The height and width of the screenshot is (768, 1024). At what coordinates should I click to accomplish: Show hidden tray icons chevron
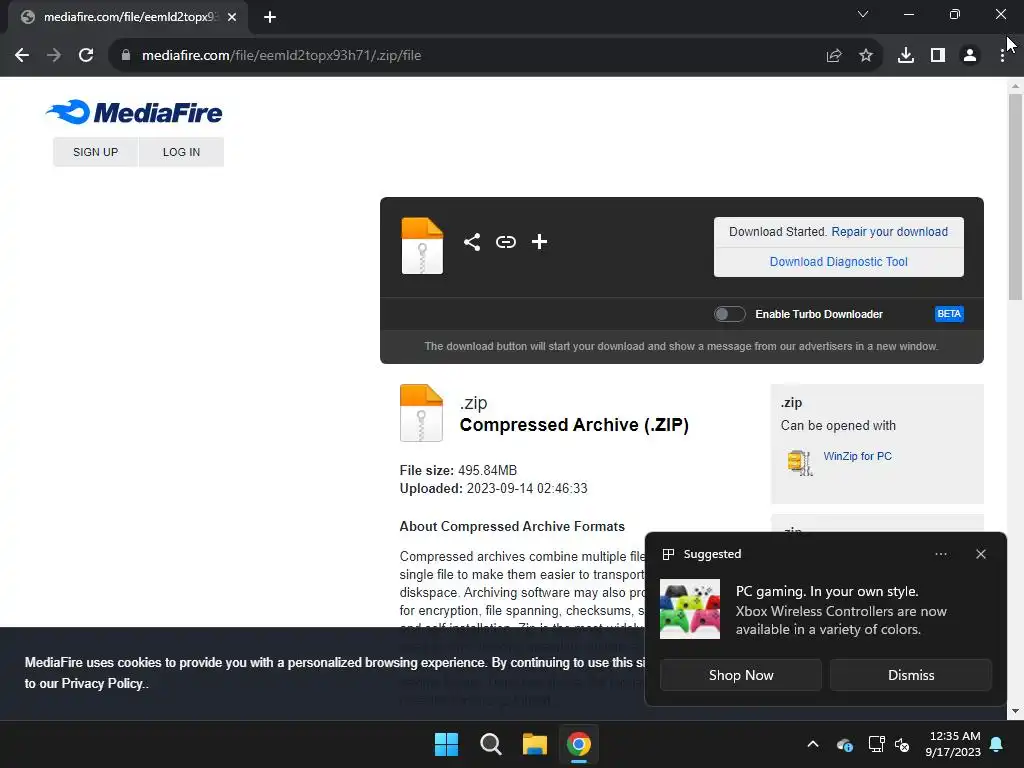click(813, 744)
